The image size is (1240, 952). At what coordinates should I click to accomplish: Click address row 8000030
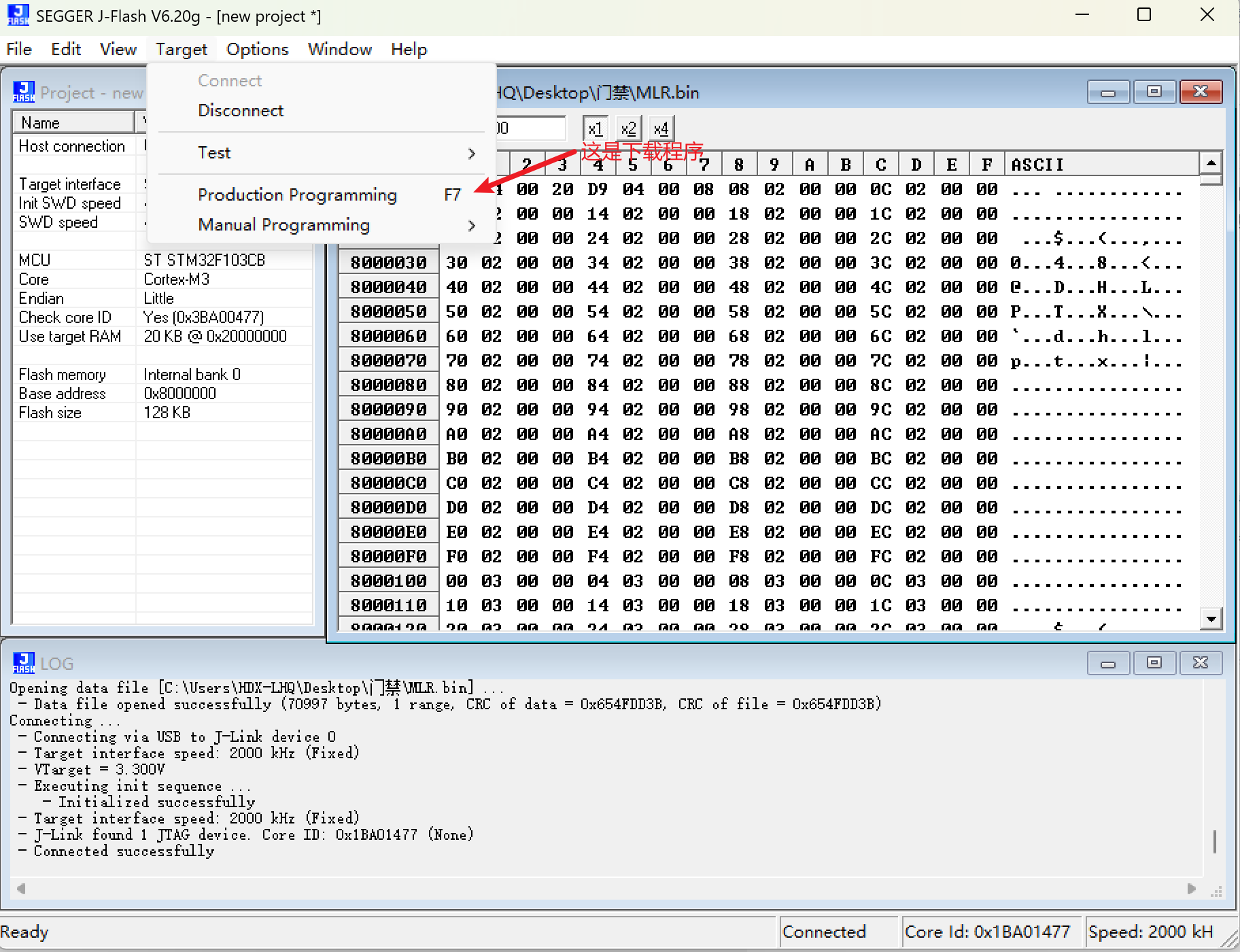389,262
